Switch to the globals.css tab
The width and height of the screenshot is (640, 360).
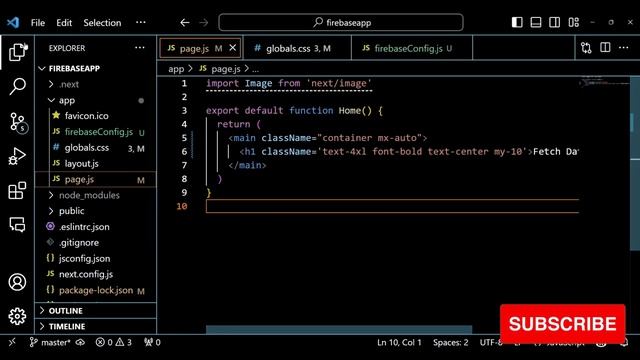[x=298, y=49]
